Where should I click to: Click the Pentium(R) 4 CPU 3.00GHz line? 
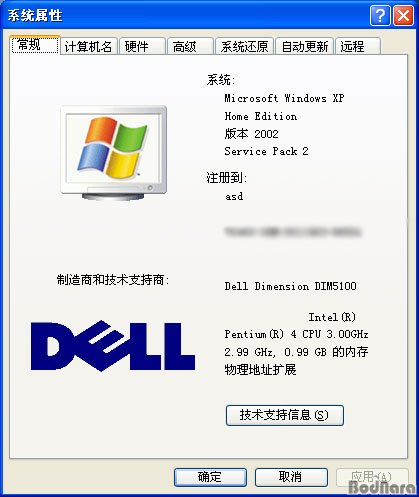pyautogui.click(x=296, y=334)
